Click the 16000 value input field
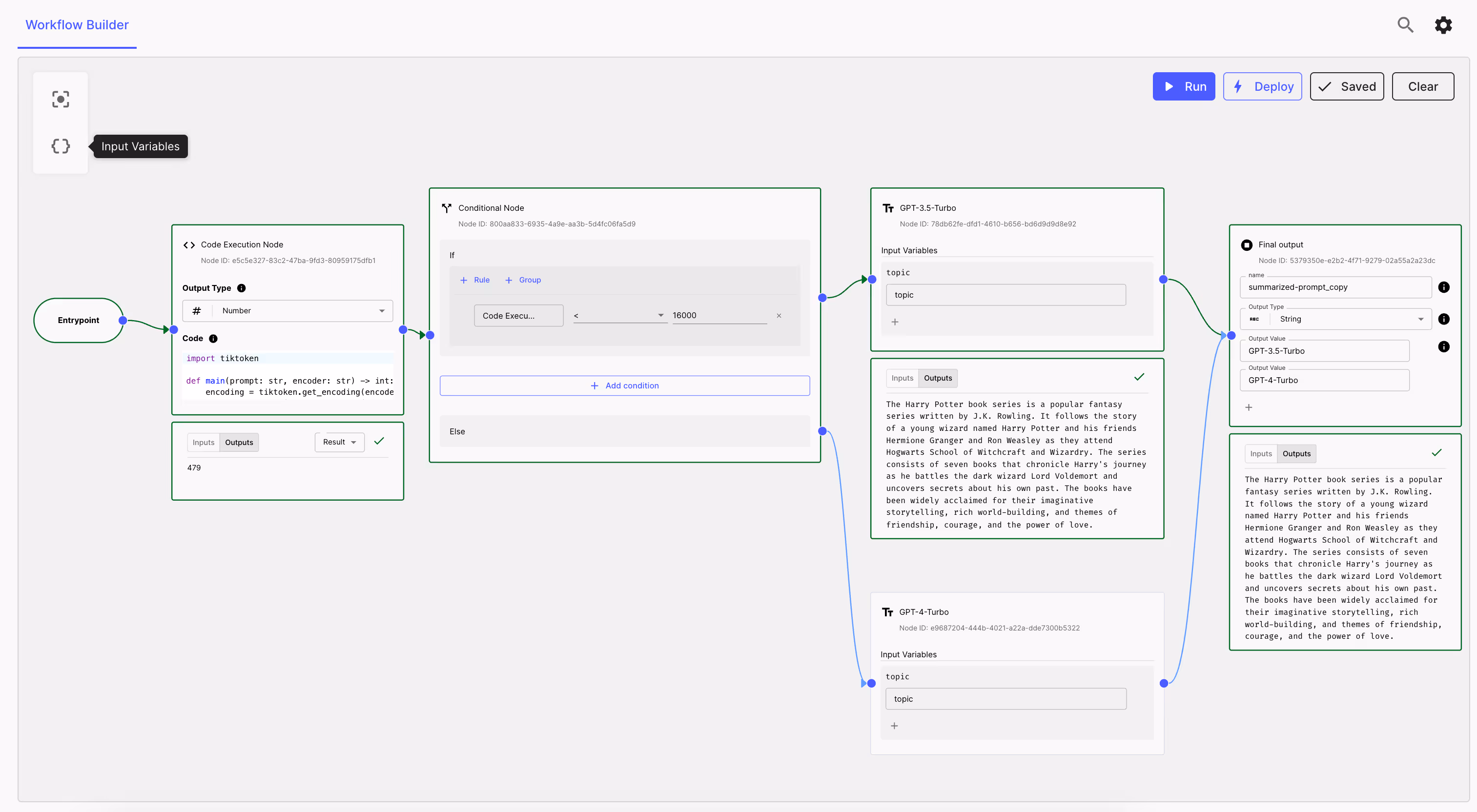The height and width of the screenshot is (812, 1477). click(718, 316)
